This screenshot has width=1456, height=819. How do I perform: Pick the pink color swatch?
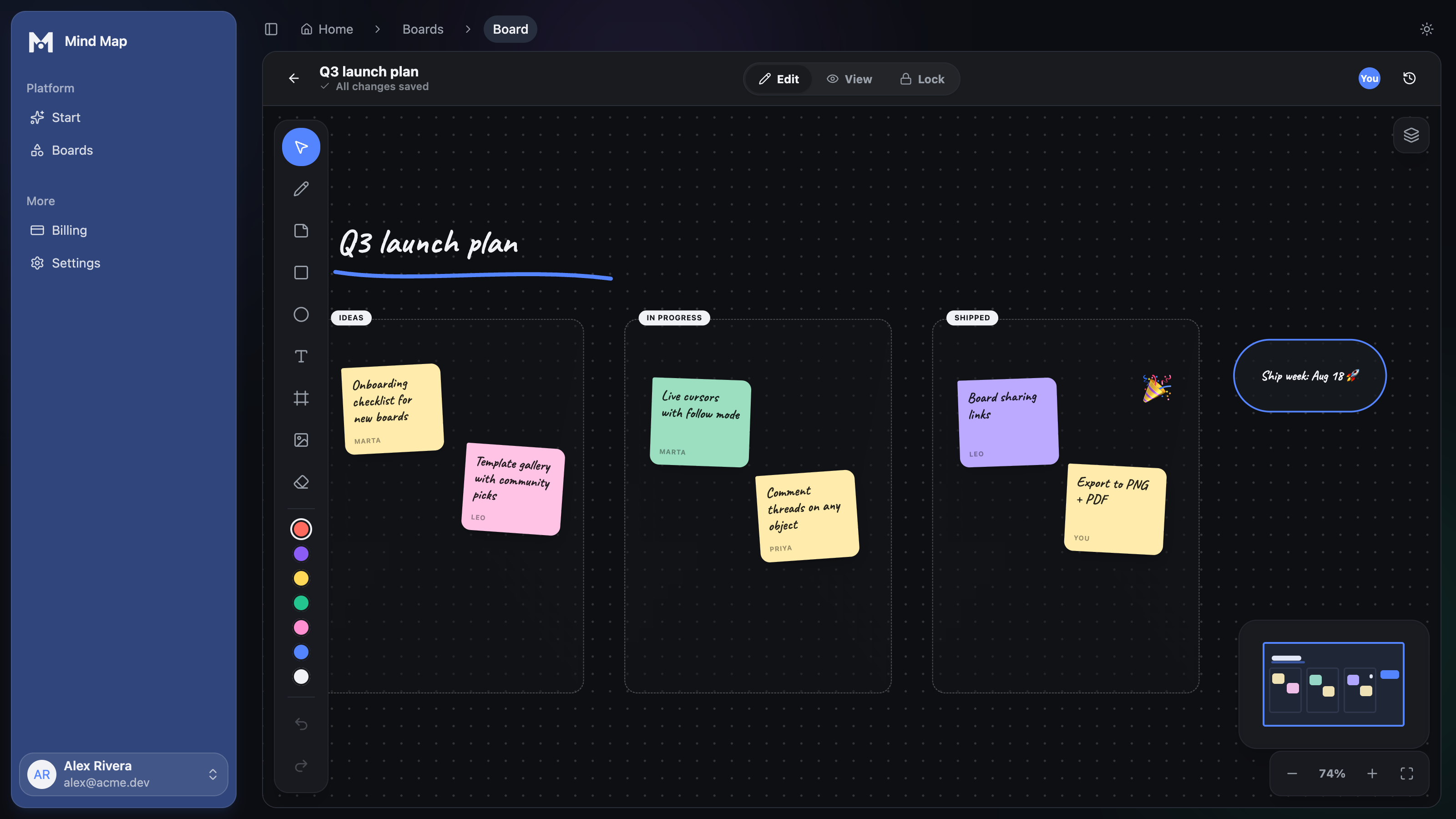click(301, 627)
